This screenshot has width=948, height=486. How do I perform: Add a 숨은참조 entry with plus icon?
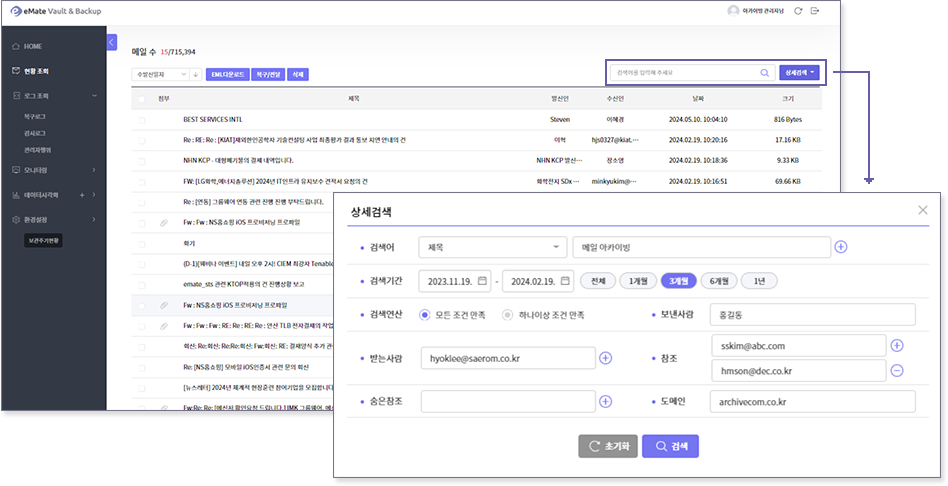coord(605,401)
